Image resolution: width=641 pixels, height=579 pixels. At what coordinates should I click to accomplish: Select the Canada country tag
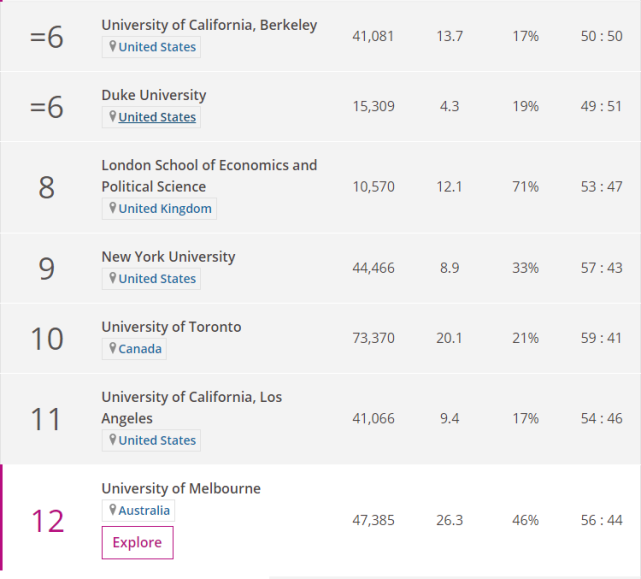140,349
